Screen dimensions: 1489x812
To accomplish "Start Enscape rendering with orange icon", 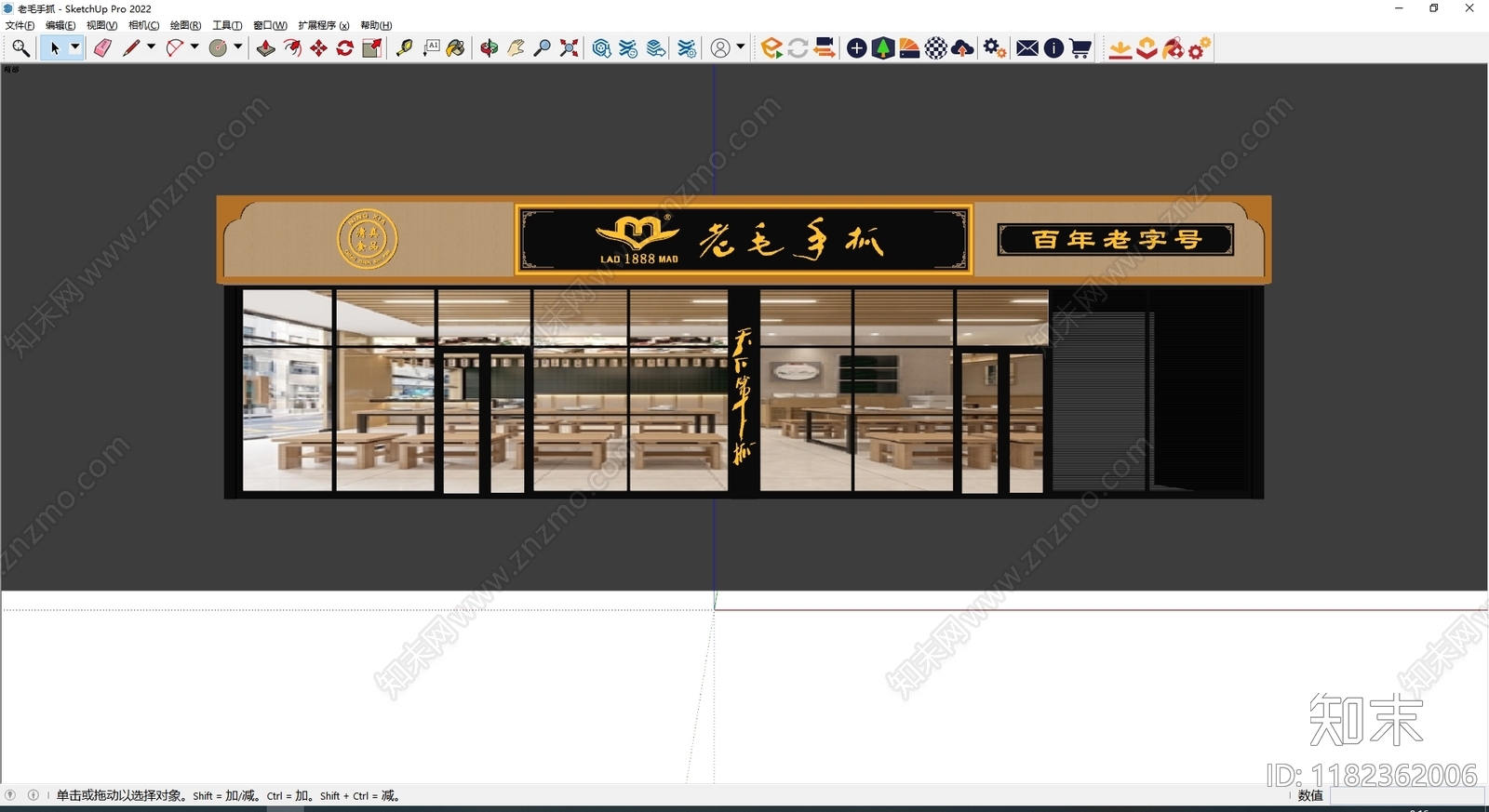I will (x=771, y=48).
